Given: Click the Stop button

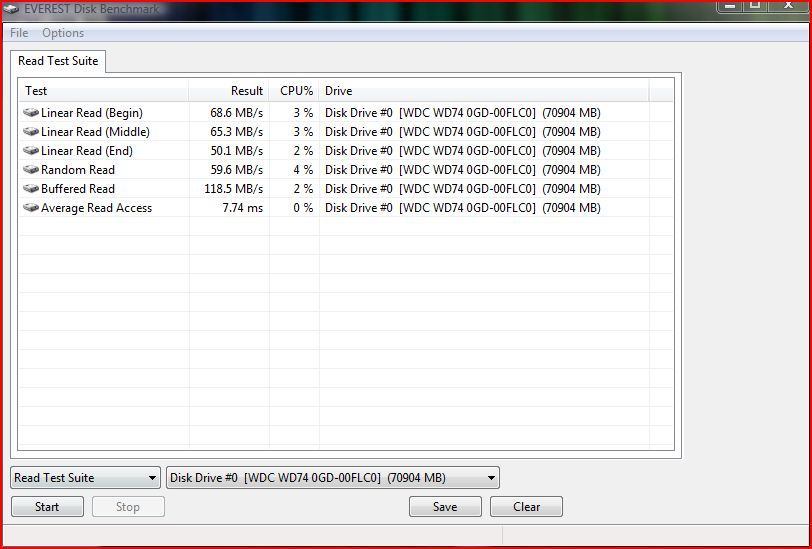Looking at the screenshot, I should tap(128, 507).
